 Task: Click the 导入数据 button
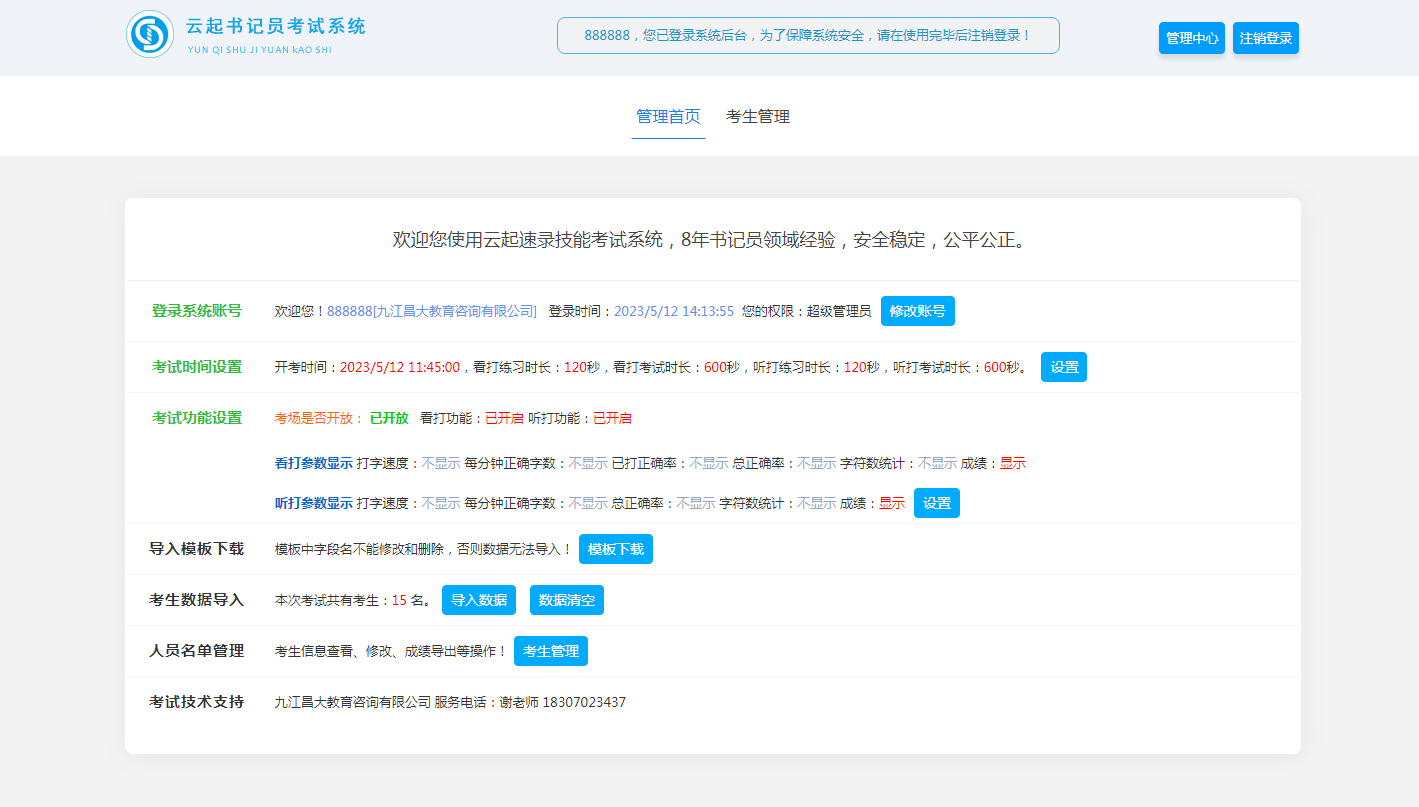click(x=479, y=600)
